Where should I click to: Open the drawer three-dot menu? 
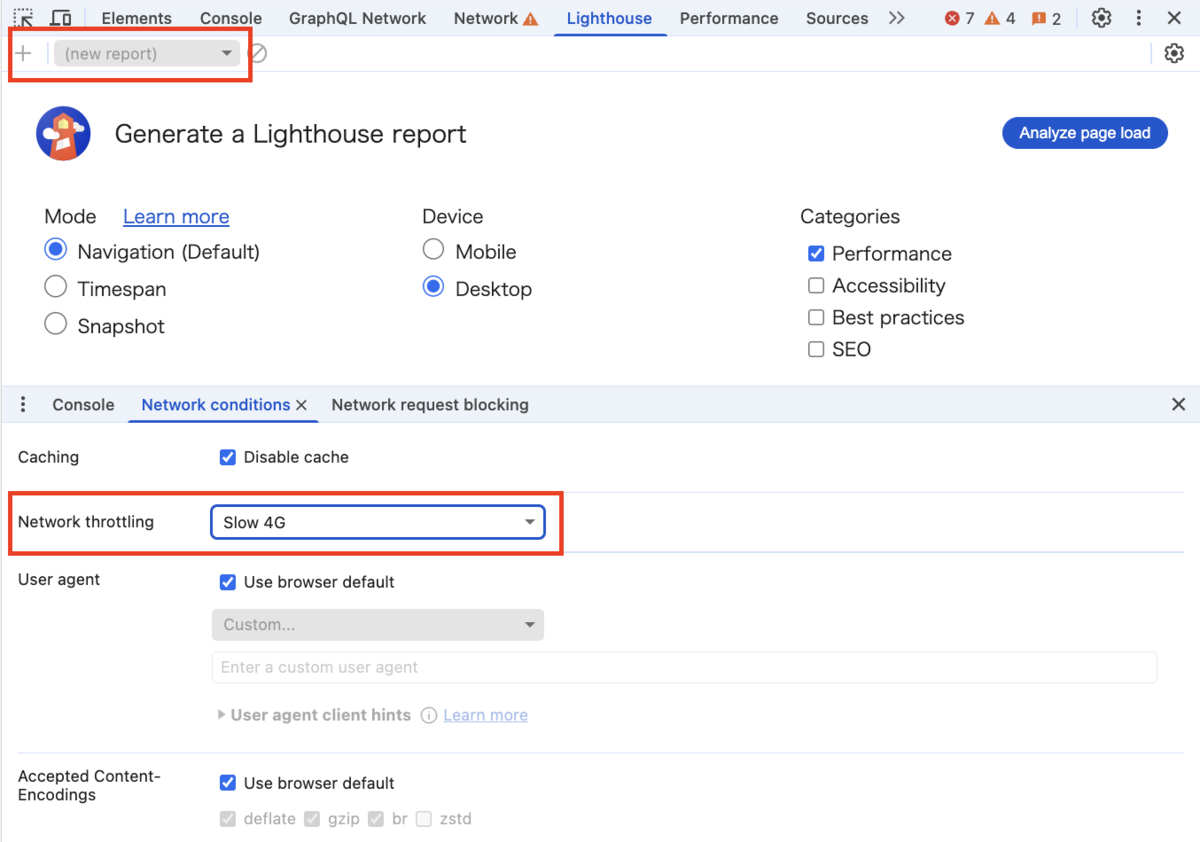(23, 405)
